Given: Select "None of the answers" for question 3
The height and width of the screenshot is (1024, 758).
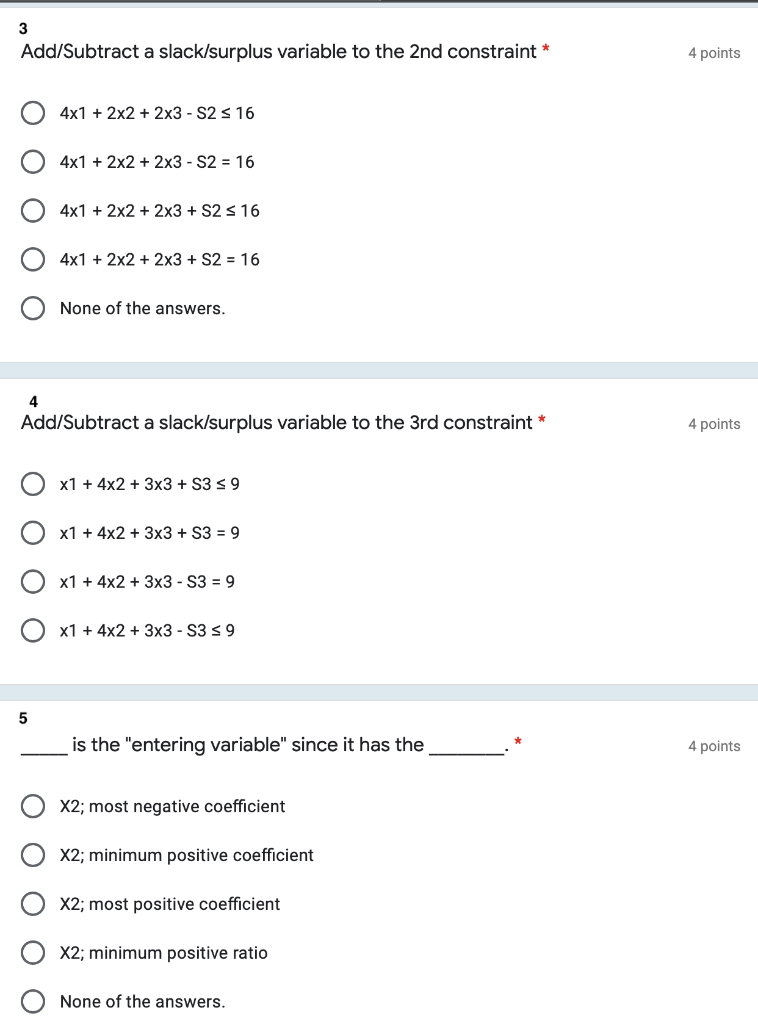Looking at the screenshot, I should point(33,308).
